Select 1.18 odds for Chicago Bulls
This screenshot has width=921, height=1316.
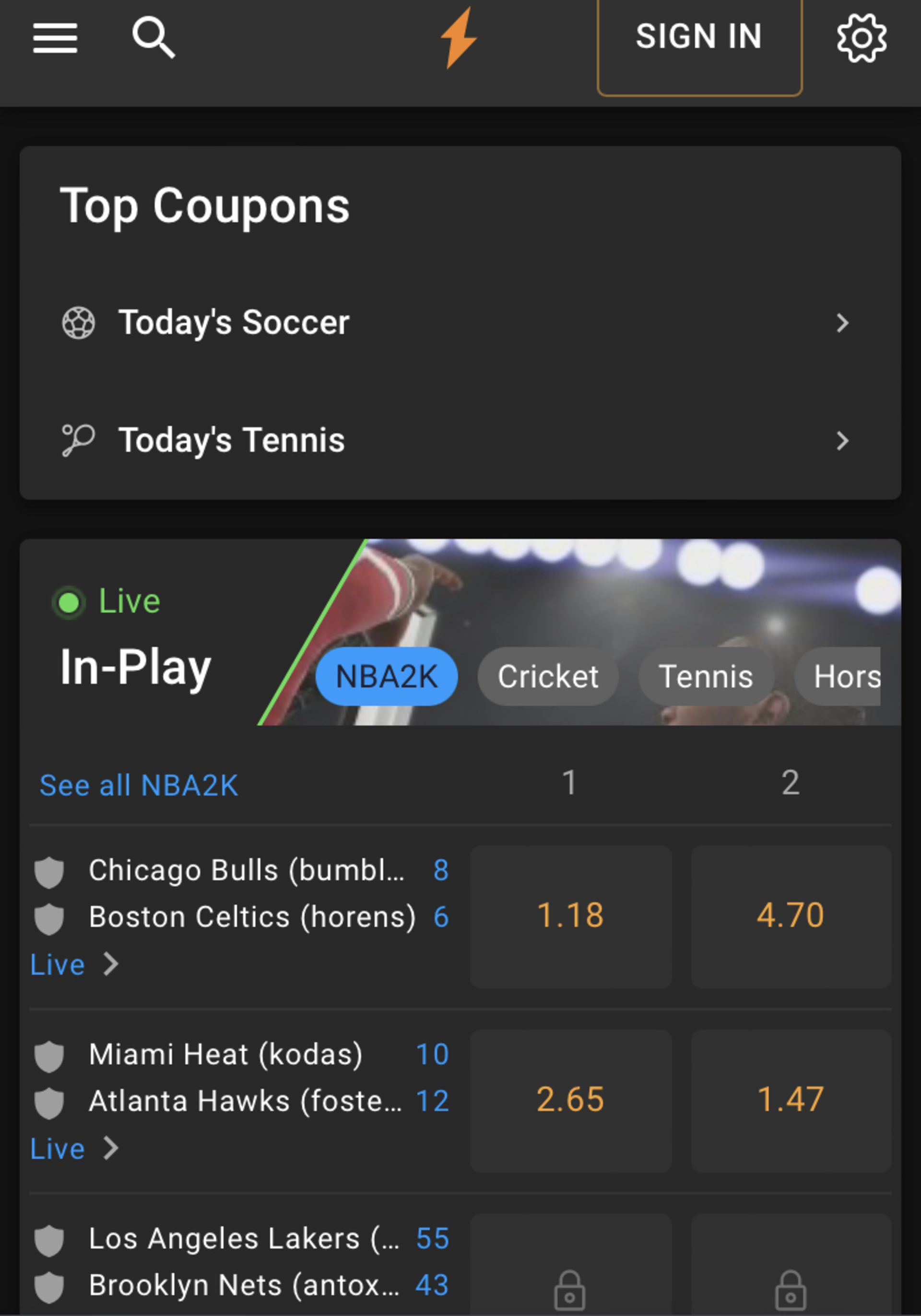[x=570, y=916]
